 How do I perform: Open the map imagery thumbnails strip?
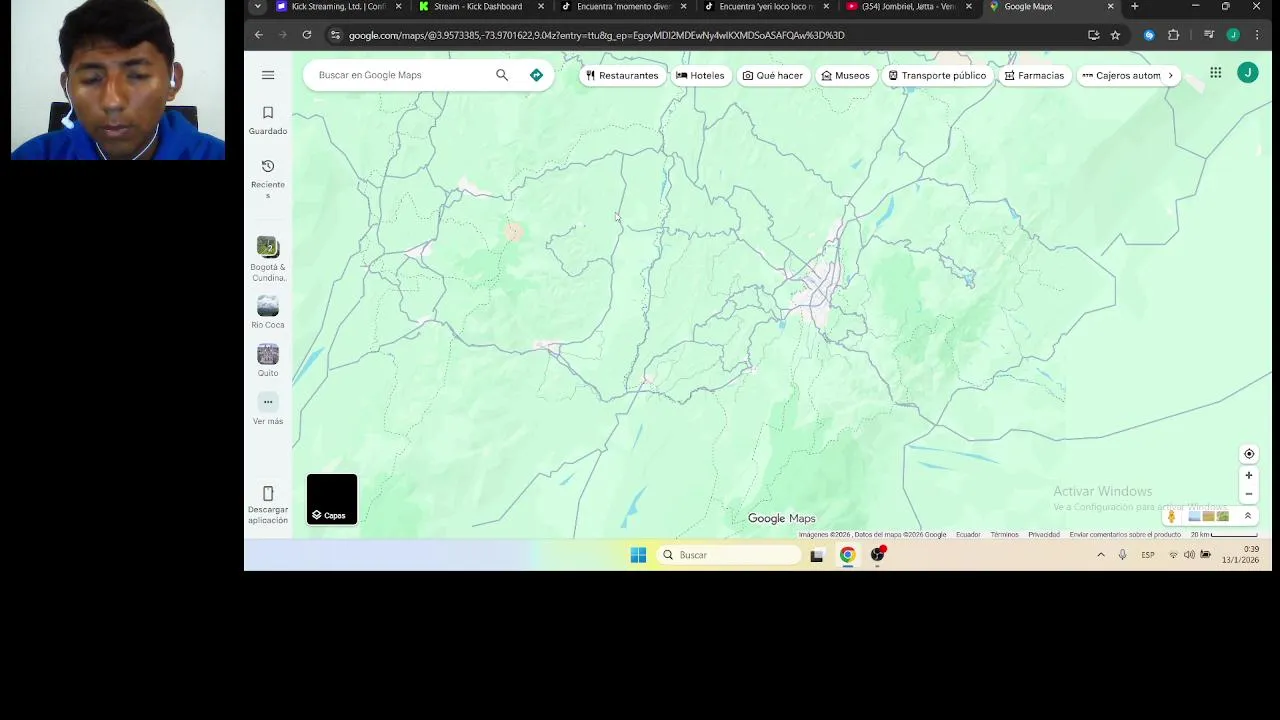tap(1208, 516)
